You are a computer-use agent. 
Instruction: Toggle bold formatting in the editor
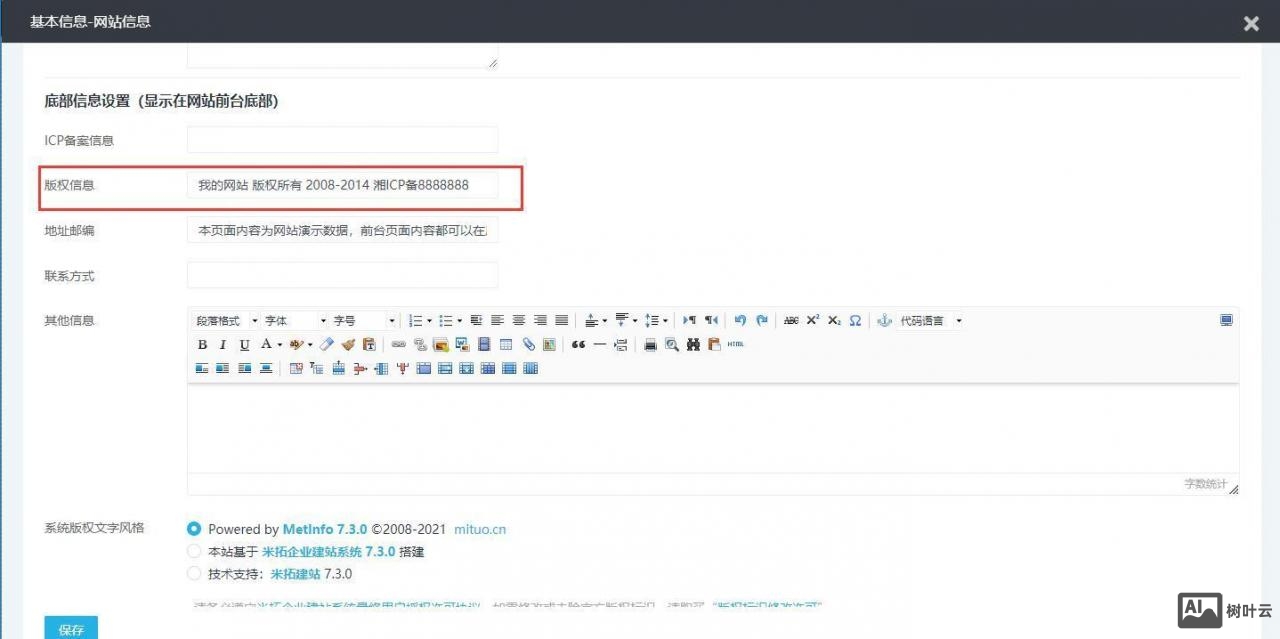point(201,344)
